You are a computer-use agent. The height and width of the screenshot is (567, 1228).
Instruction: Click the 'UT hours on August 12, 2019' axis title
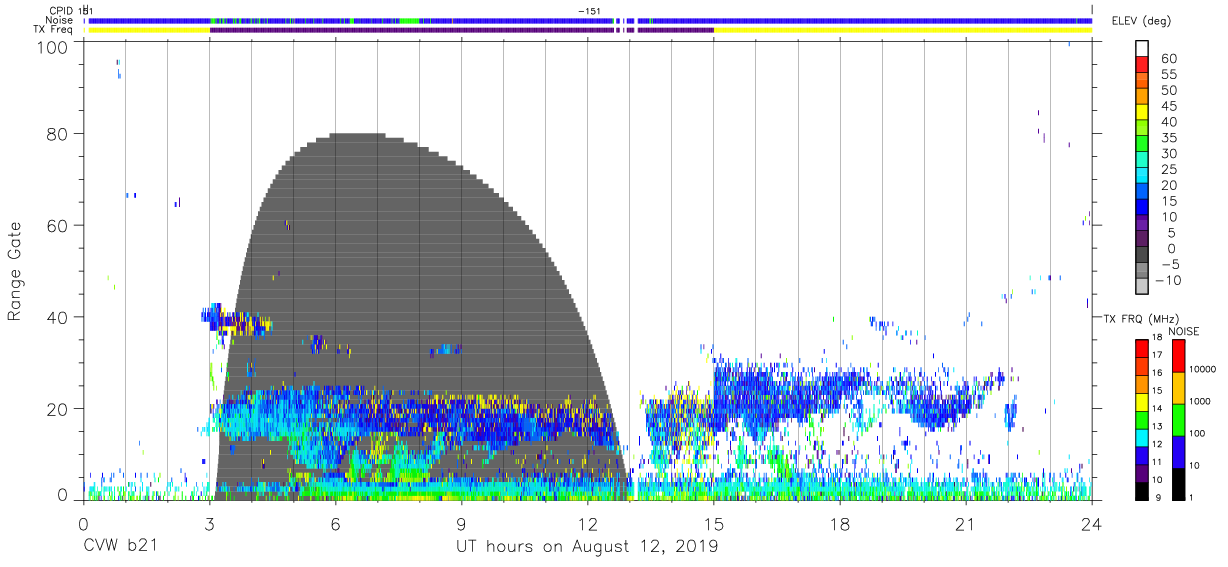pyautogui.click(x=587, y=546)
